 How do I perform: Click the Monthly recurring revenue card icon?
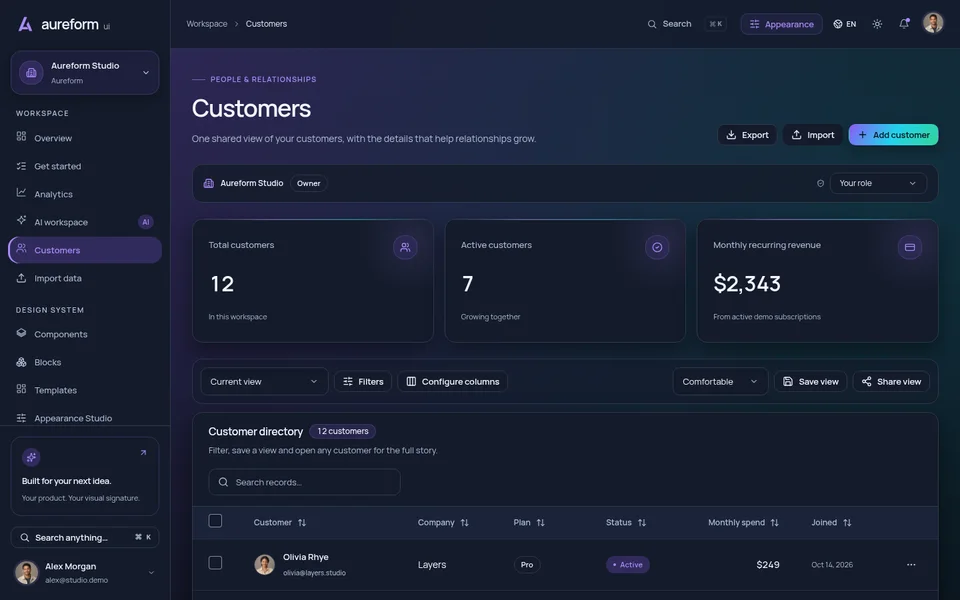pyautogui.click(x=910, y=247)
